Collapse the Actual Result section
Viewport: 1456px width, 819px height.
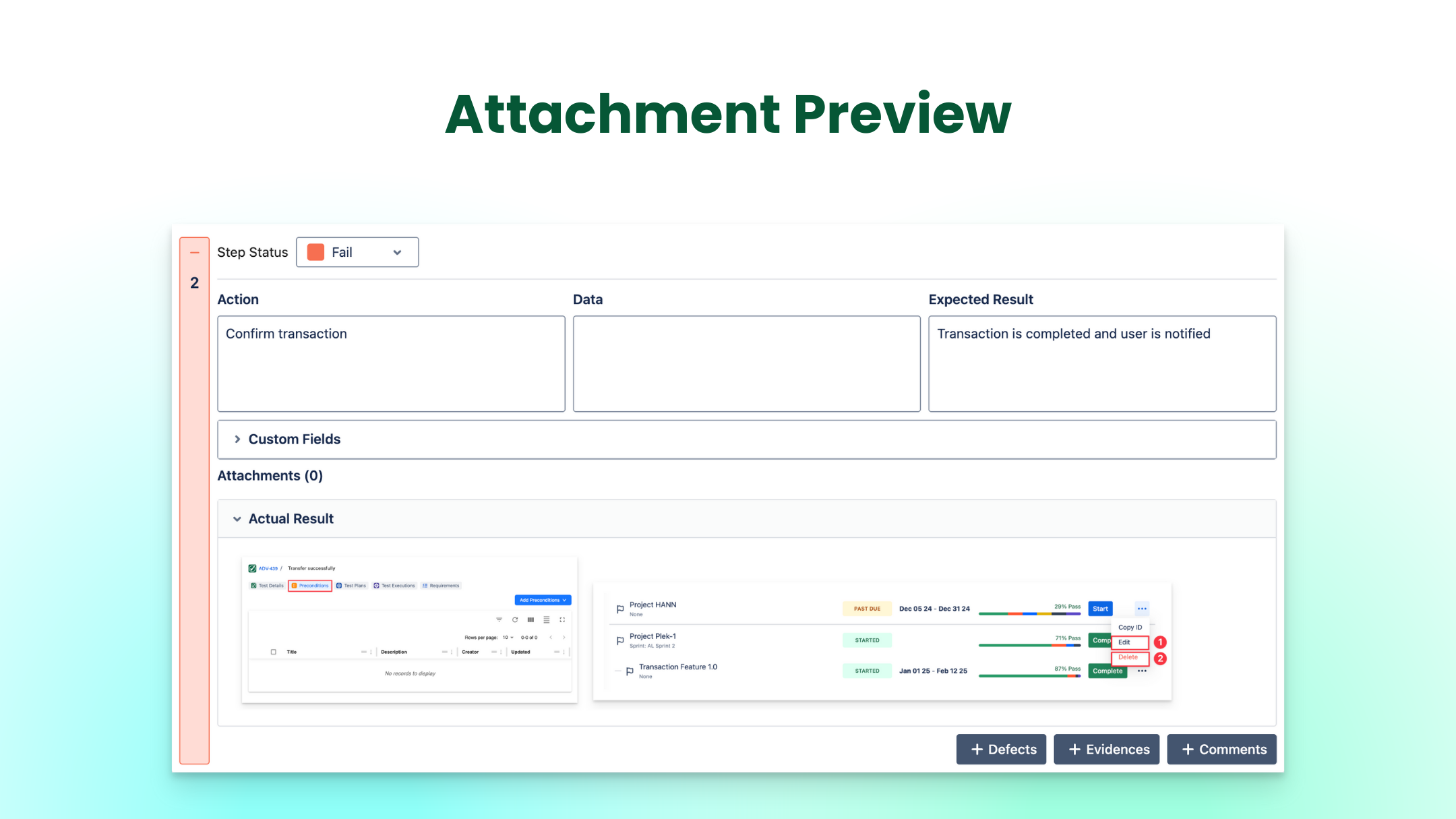coord(237,519)
